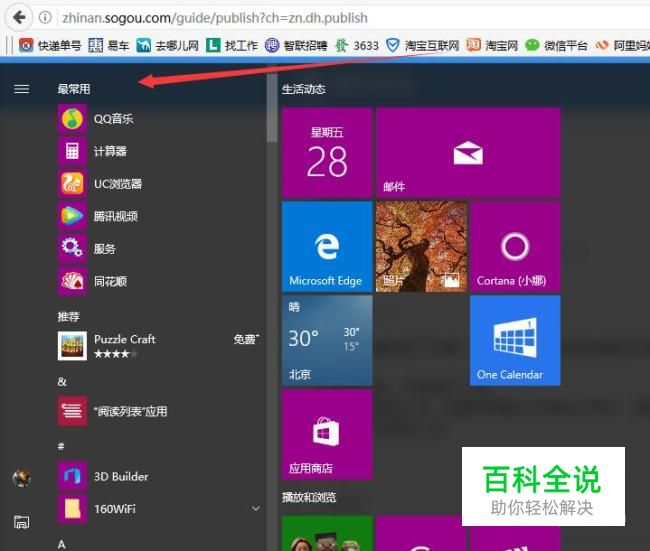Image resolution: width=650 pixels, height=551 pixels.
Task: Open the 易车 bookmark
Action: (109, 45)
